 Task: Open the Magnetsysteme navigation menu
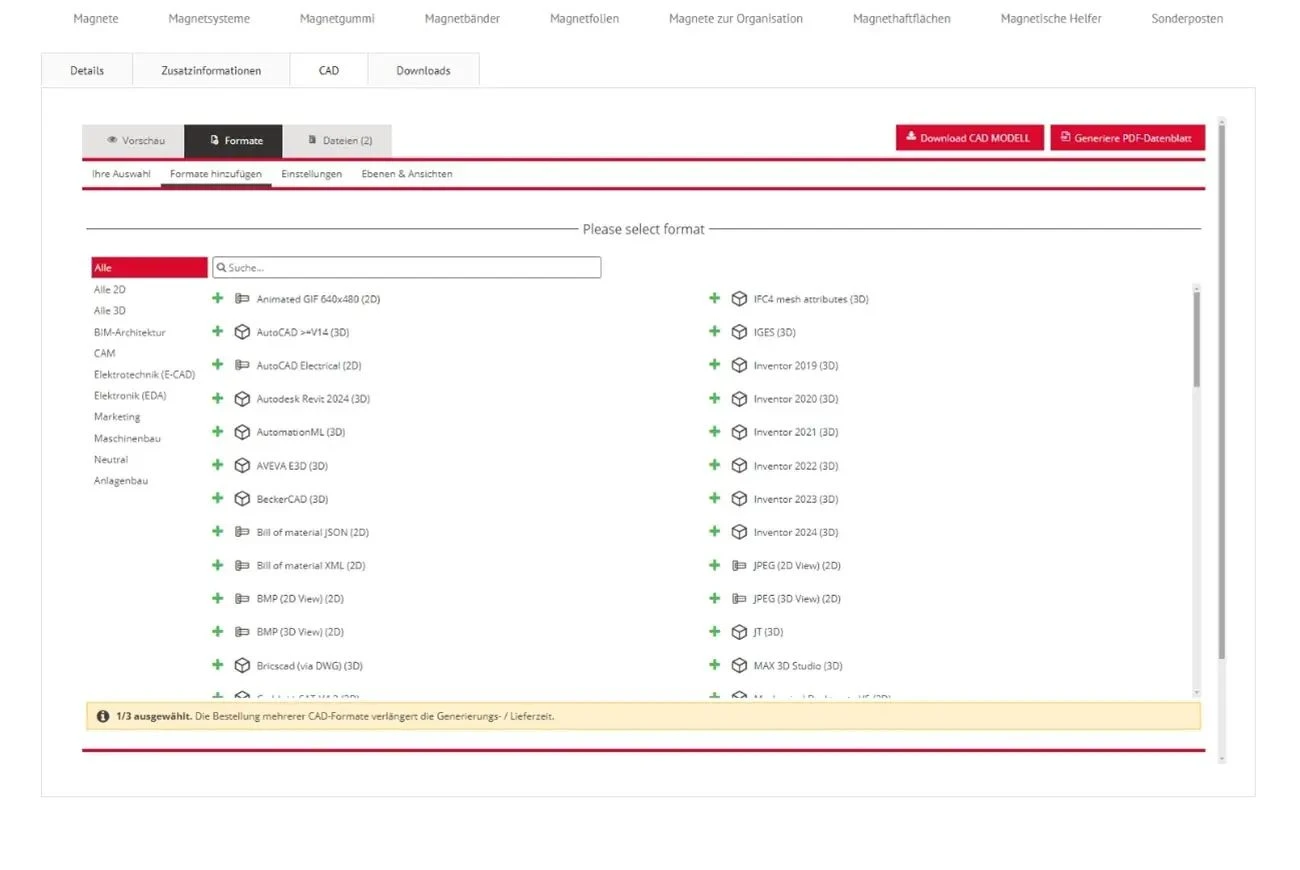[x=209, y=19]
